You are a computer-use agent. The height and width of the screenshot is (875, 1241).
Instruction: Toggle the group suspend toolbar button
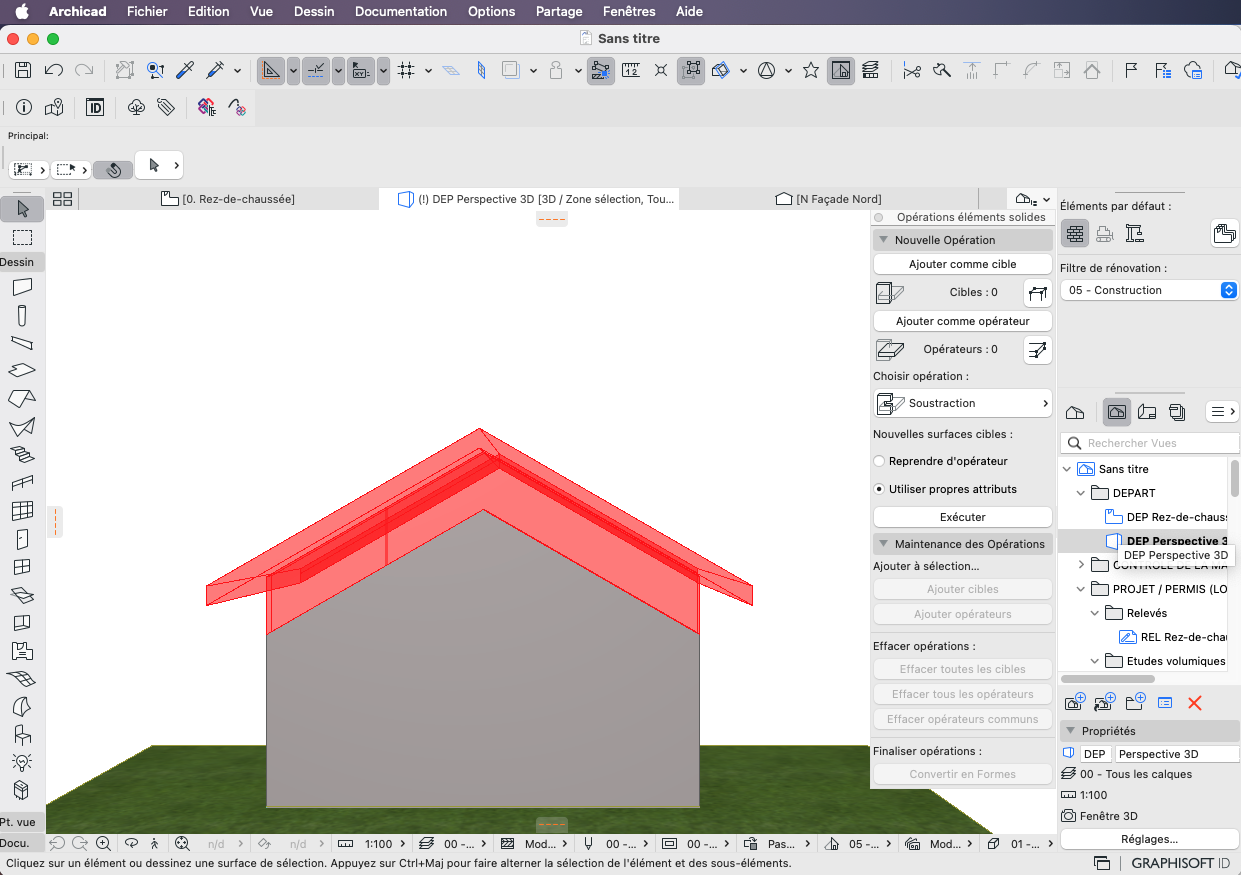coord(691,70)
